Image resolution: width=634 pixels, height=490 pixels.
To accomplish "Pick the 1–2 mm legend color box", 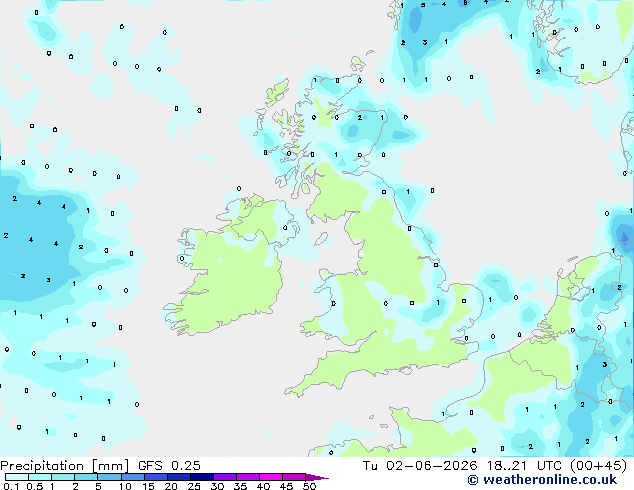I will (63, 477).
